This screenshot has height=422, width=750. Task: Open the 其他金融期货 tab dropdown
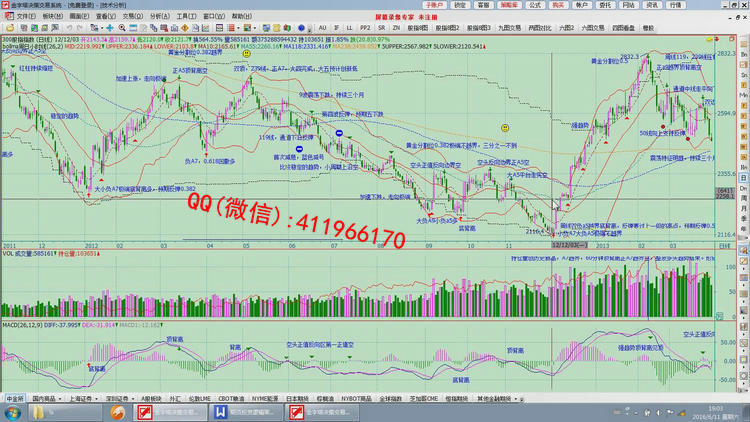516,399
